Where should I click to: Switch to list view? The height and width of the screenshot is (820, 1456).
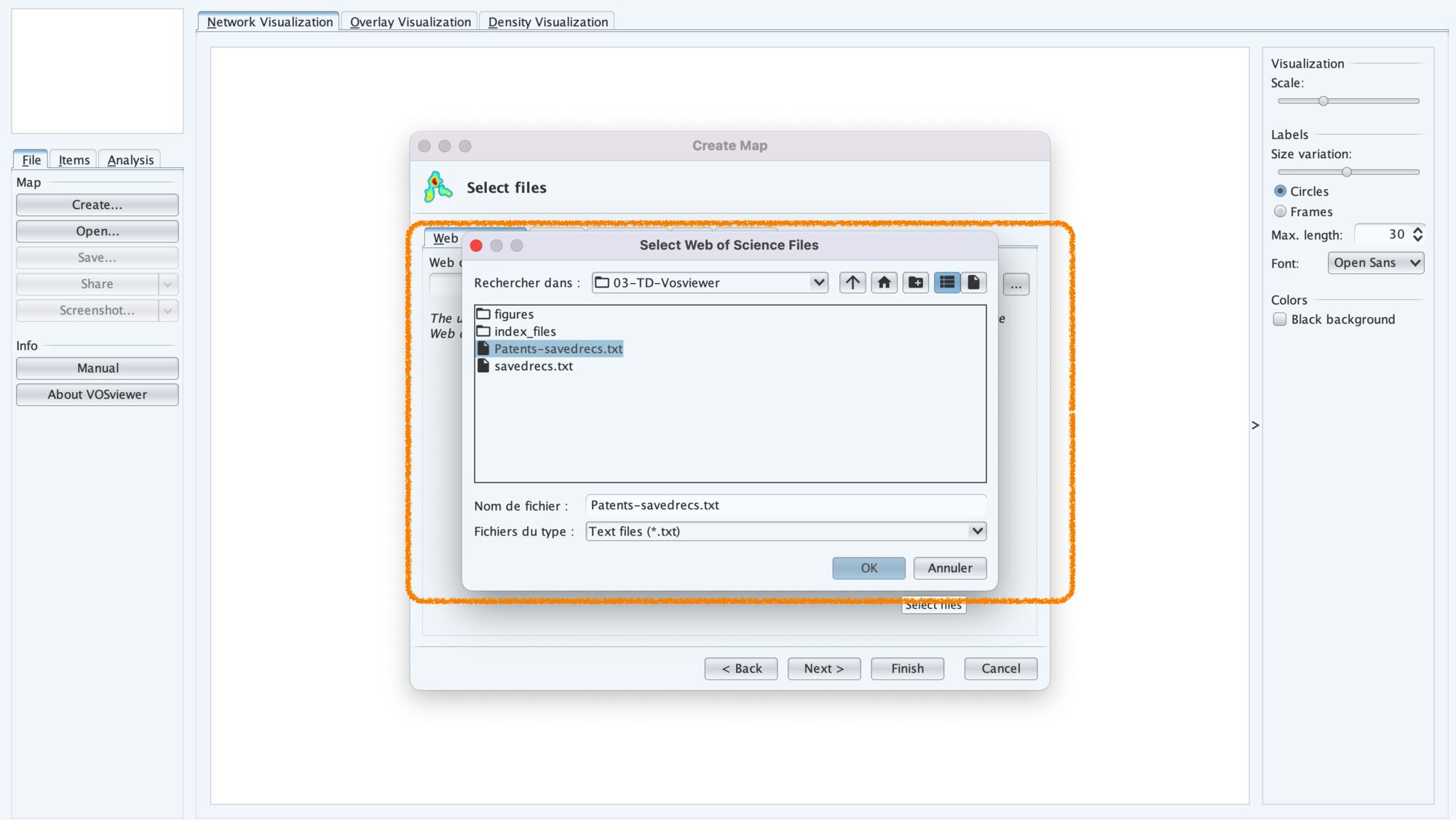(947, 282)
